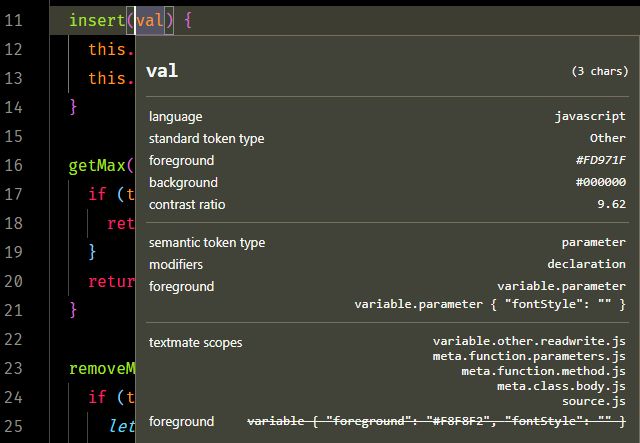Click the 'meta.function.method.js' scope
The image size is (640, 443).
(543, 371)
